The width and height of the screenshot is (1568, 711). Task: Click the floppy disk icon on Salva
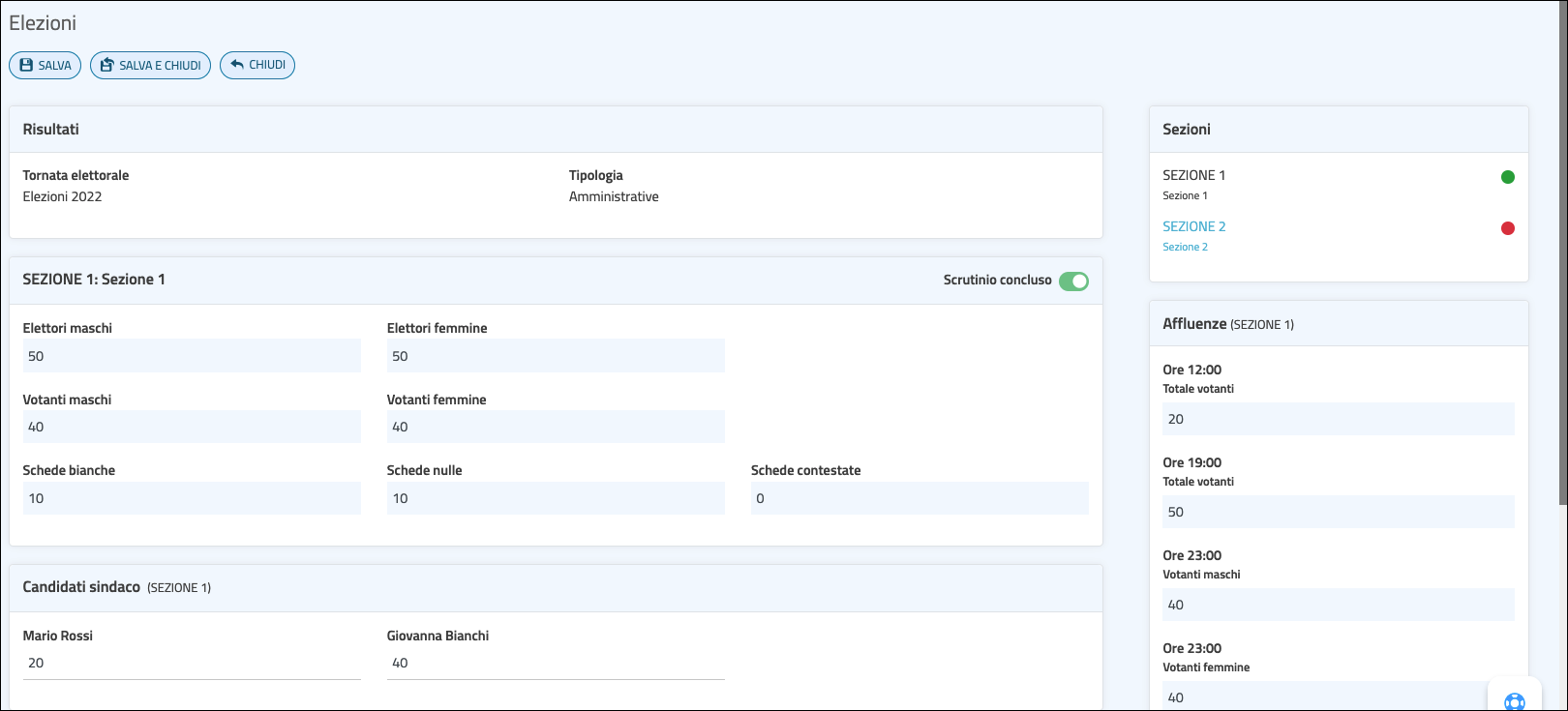pos(26,65)
